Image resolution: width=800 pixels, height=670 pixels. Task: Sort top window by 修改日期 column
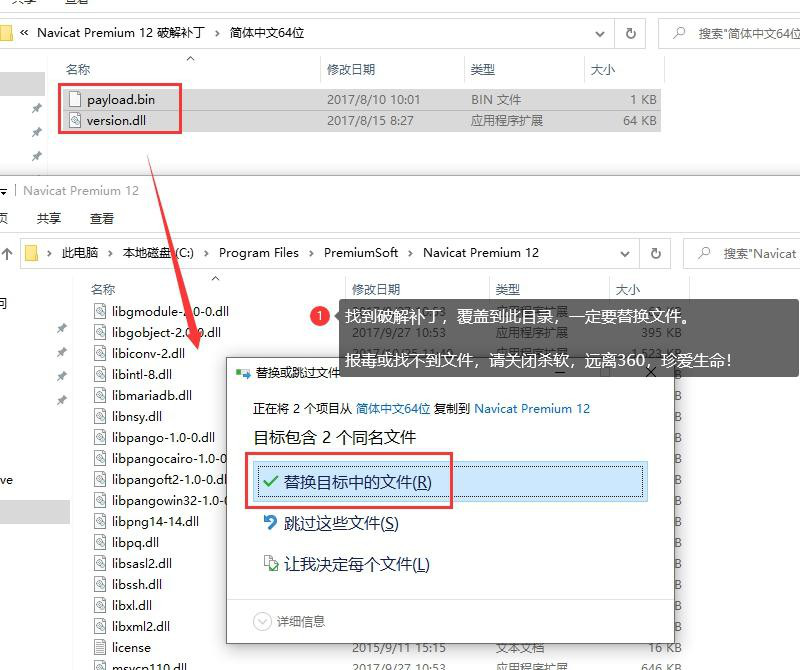click(351, 69)
